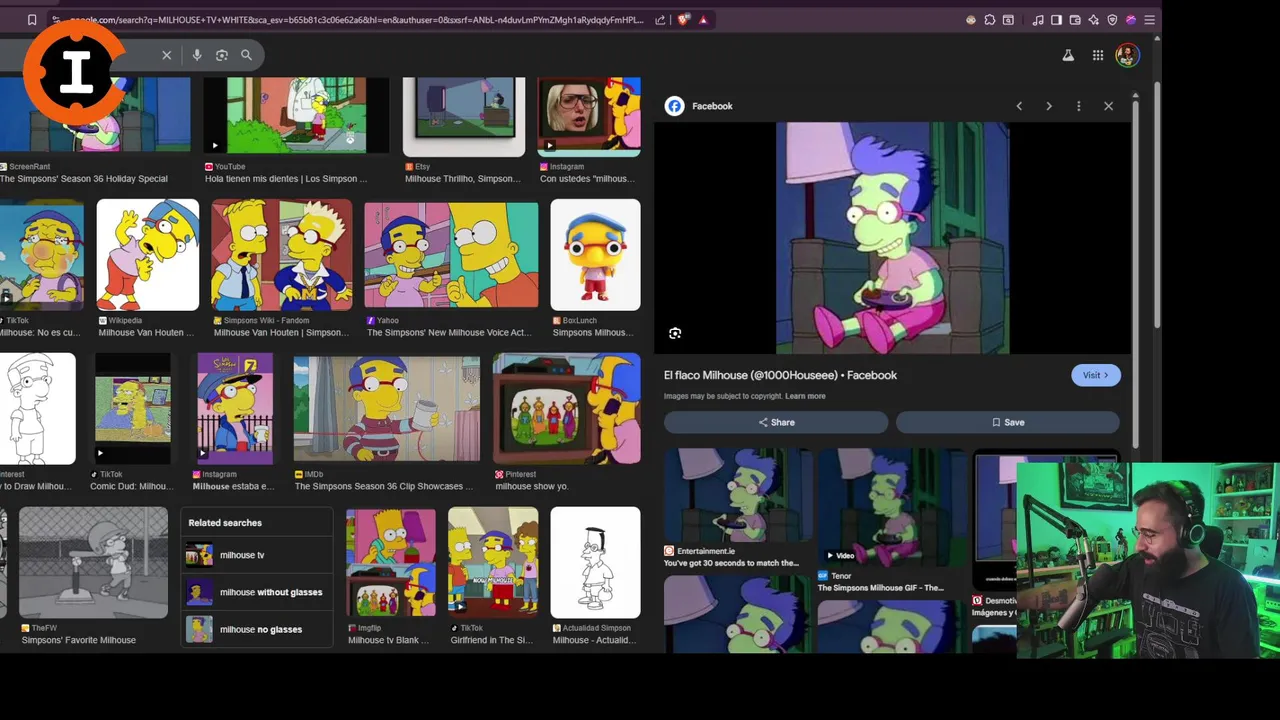Open the Simpsons Wiki Fandom Milhouse thumbnail

point(281,255)
